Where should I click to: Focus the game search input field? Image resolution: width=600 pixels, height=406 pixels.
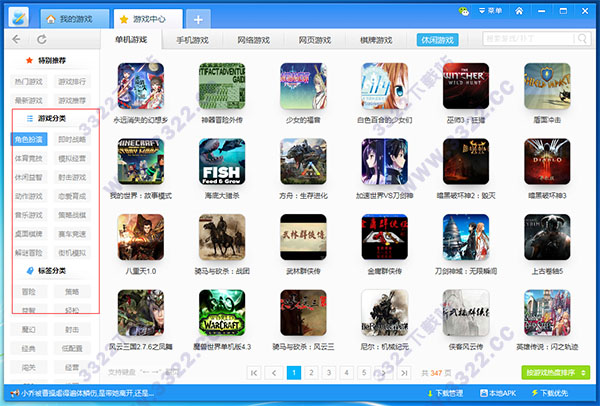click(529, 39)
